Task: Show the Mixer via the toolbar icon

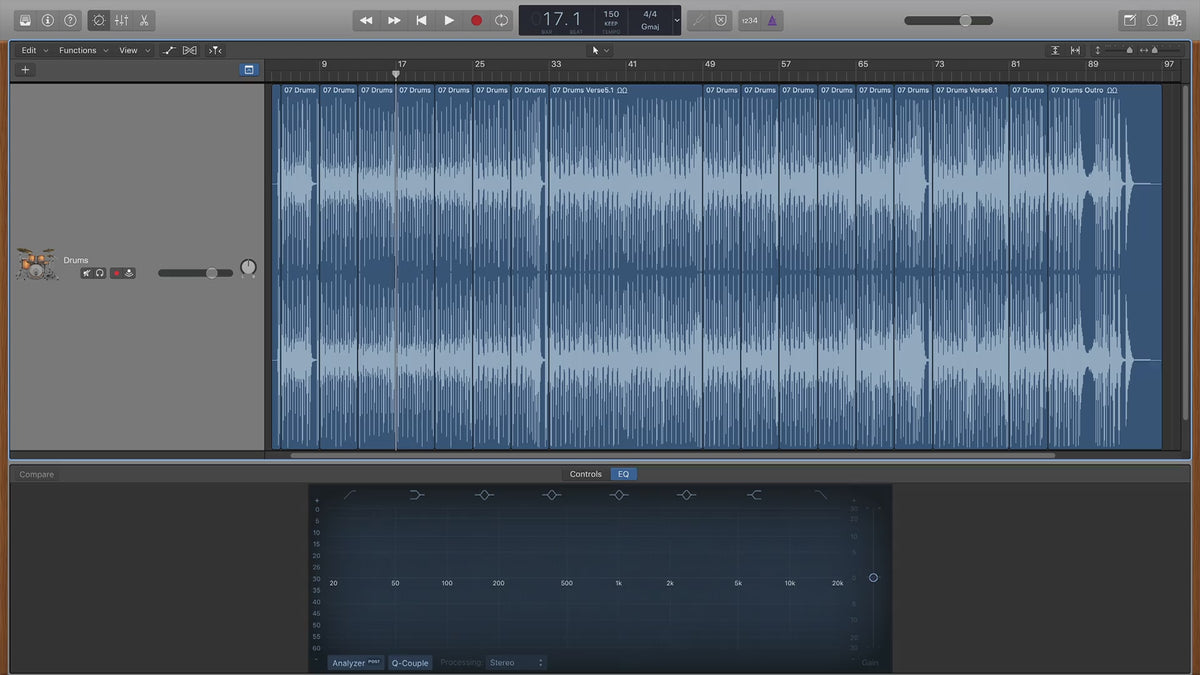Action: coord(121,20)
